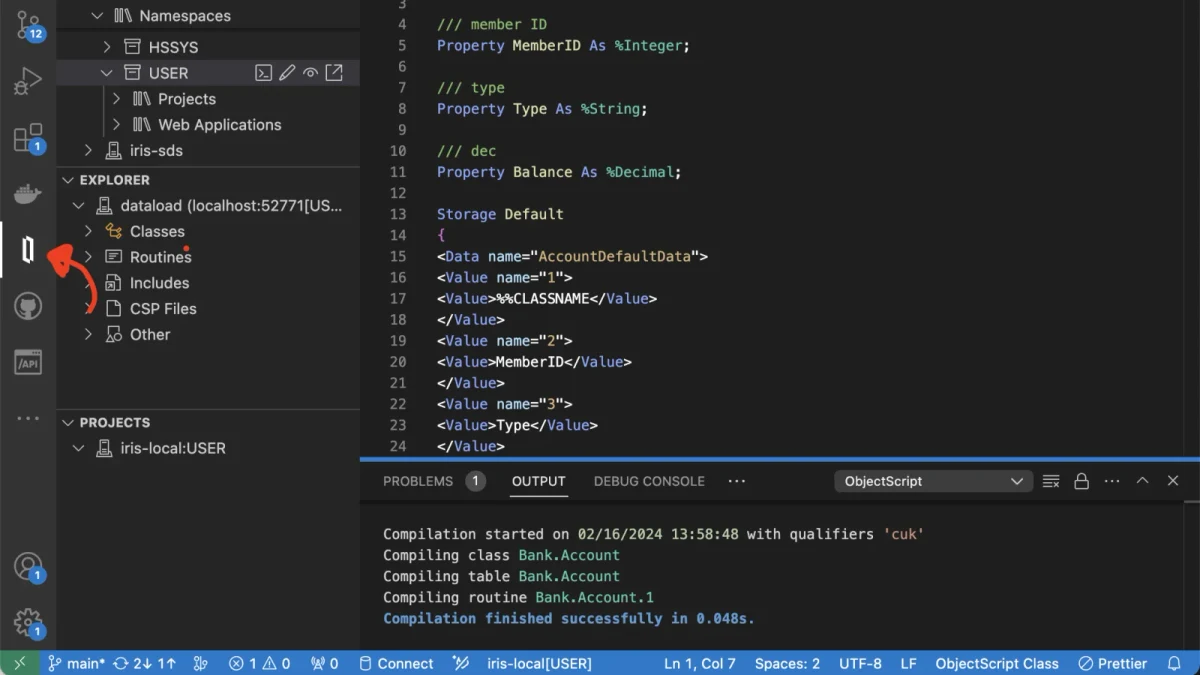The height and width of the screenshot is (675, 1200).
Task: Open the Extensions view
Action: 28,138
